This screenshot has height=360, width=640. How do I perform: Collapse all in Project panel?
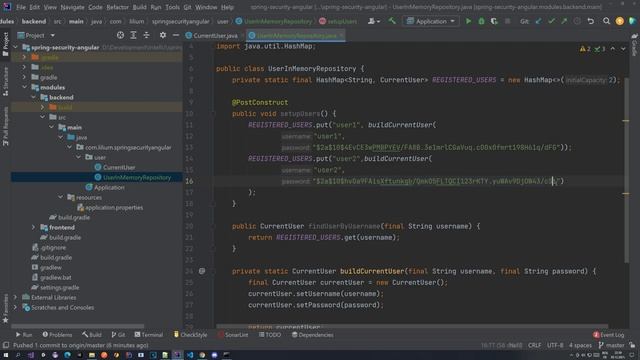coord(146,36)
